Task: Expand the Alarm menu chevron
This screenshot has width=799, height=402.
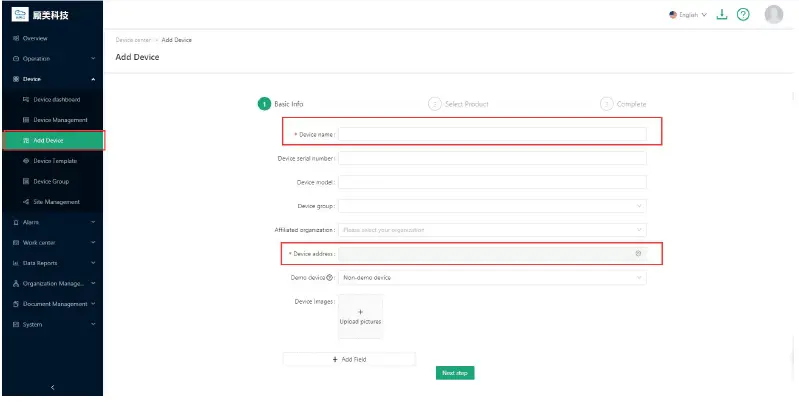Action: [93, 222]
